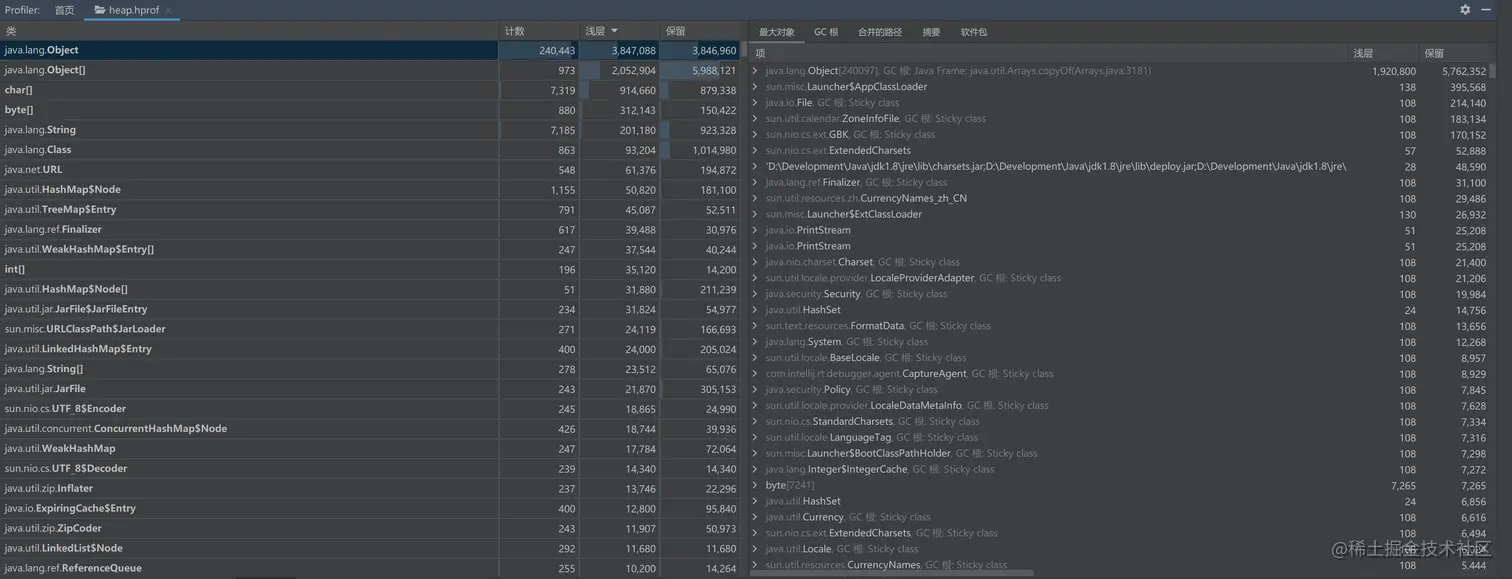Open the 摘要 summary tab
The image size is (1512, 579).
pos(931,31)
